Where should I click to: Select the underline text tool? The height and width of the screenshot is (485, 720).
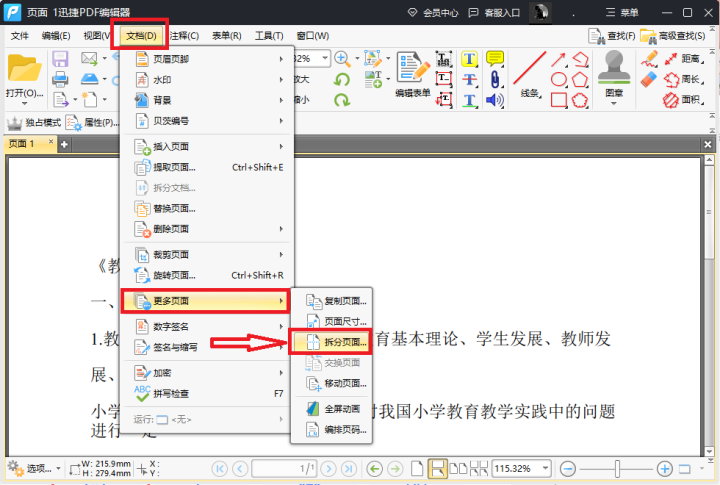469,100
